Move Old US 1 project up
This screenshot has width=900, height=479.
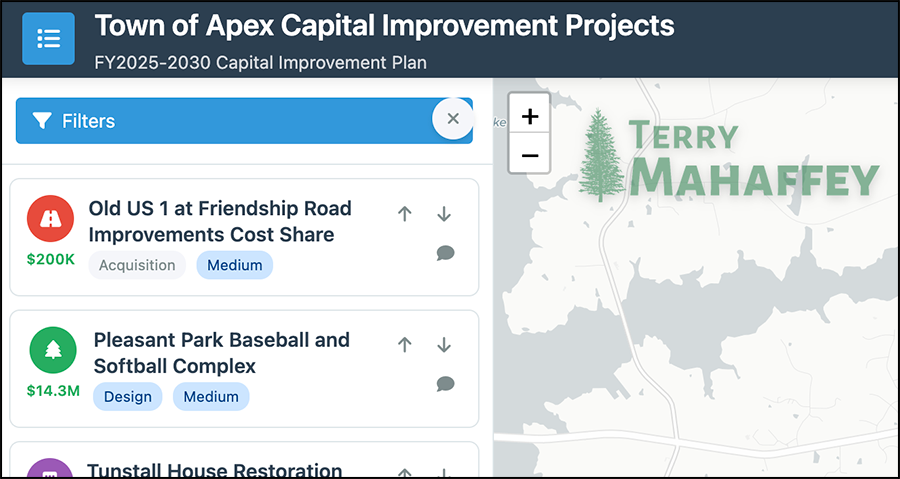point(405,214)
